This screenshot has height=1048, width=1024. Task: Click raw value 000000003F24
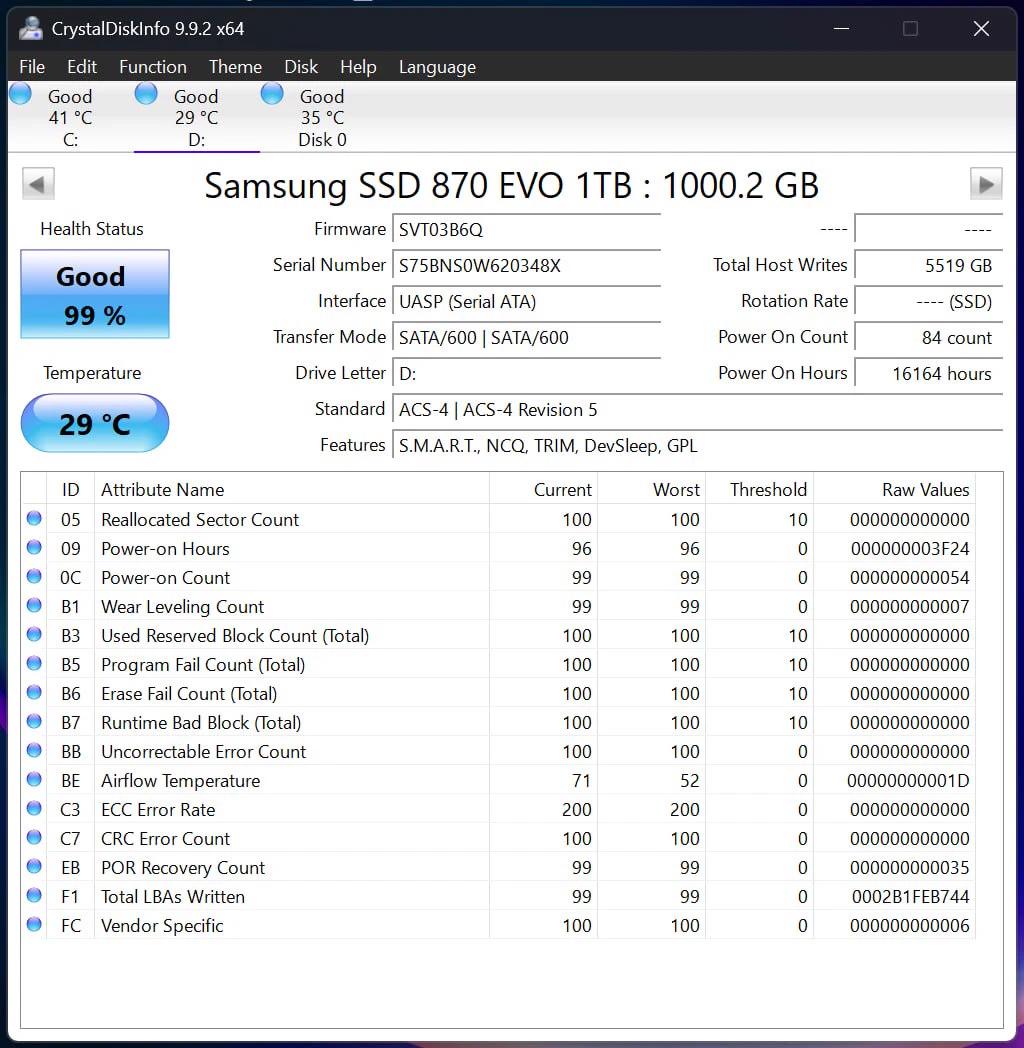click(910, 548)
